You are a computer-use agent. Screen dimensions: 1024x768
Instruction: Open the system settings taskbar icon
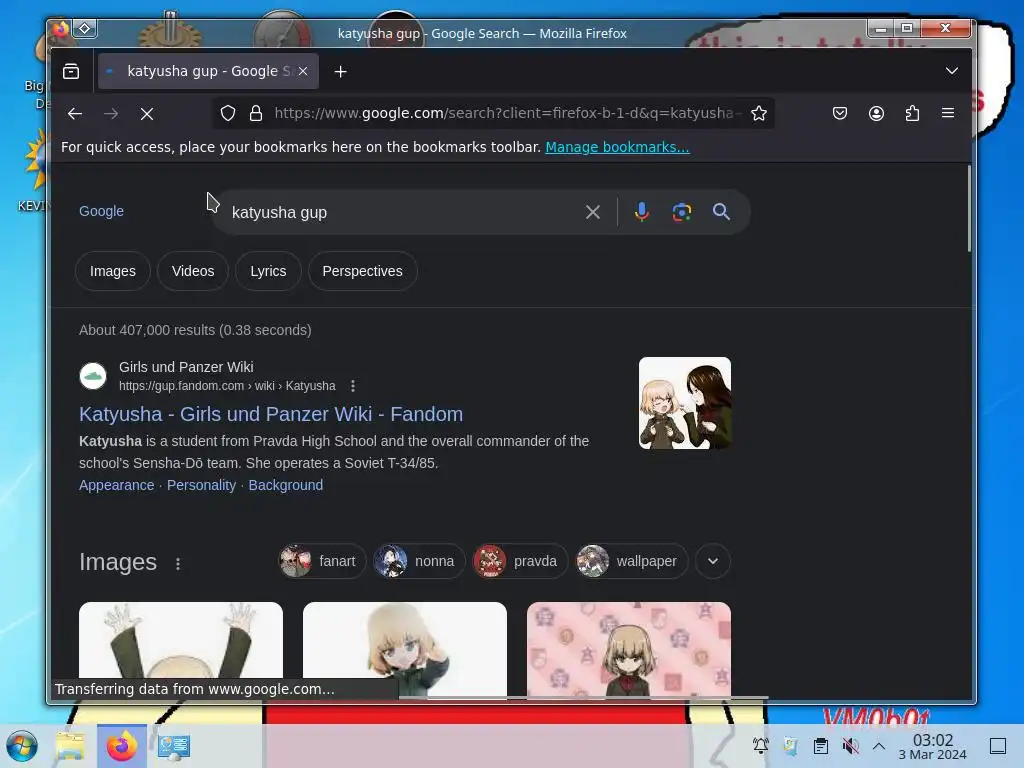click(174, 746)
